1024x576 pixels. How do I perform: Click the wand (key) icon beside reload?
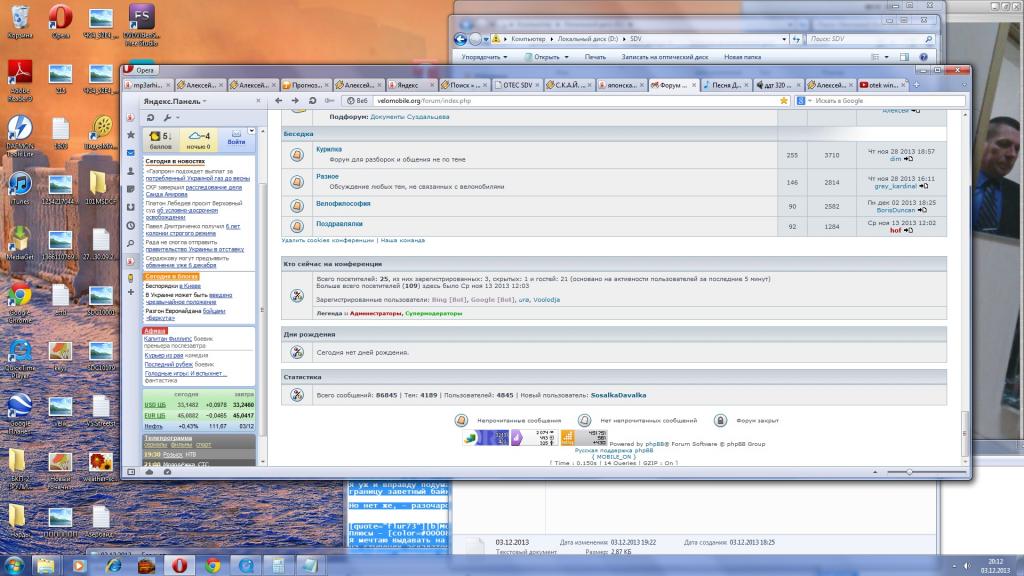[x=329, y=101]
